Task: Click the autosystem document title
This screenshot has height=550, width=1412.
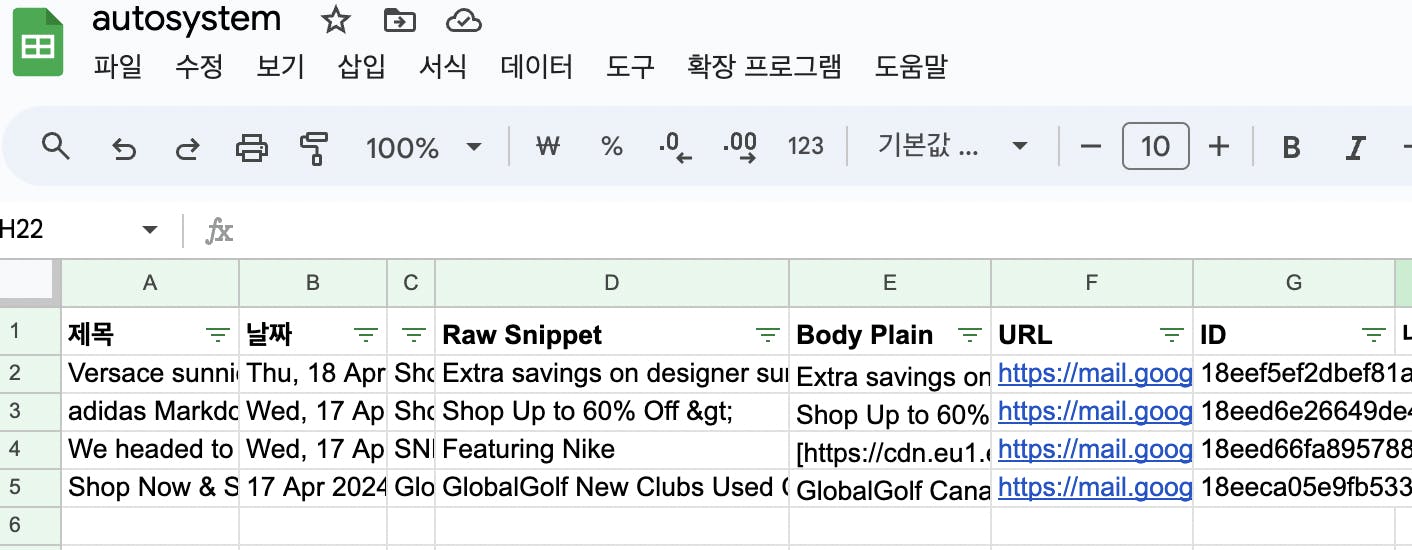Action: 187,19
